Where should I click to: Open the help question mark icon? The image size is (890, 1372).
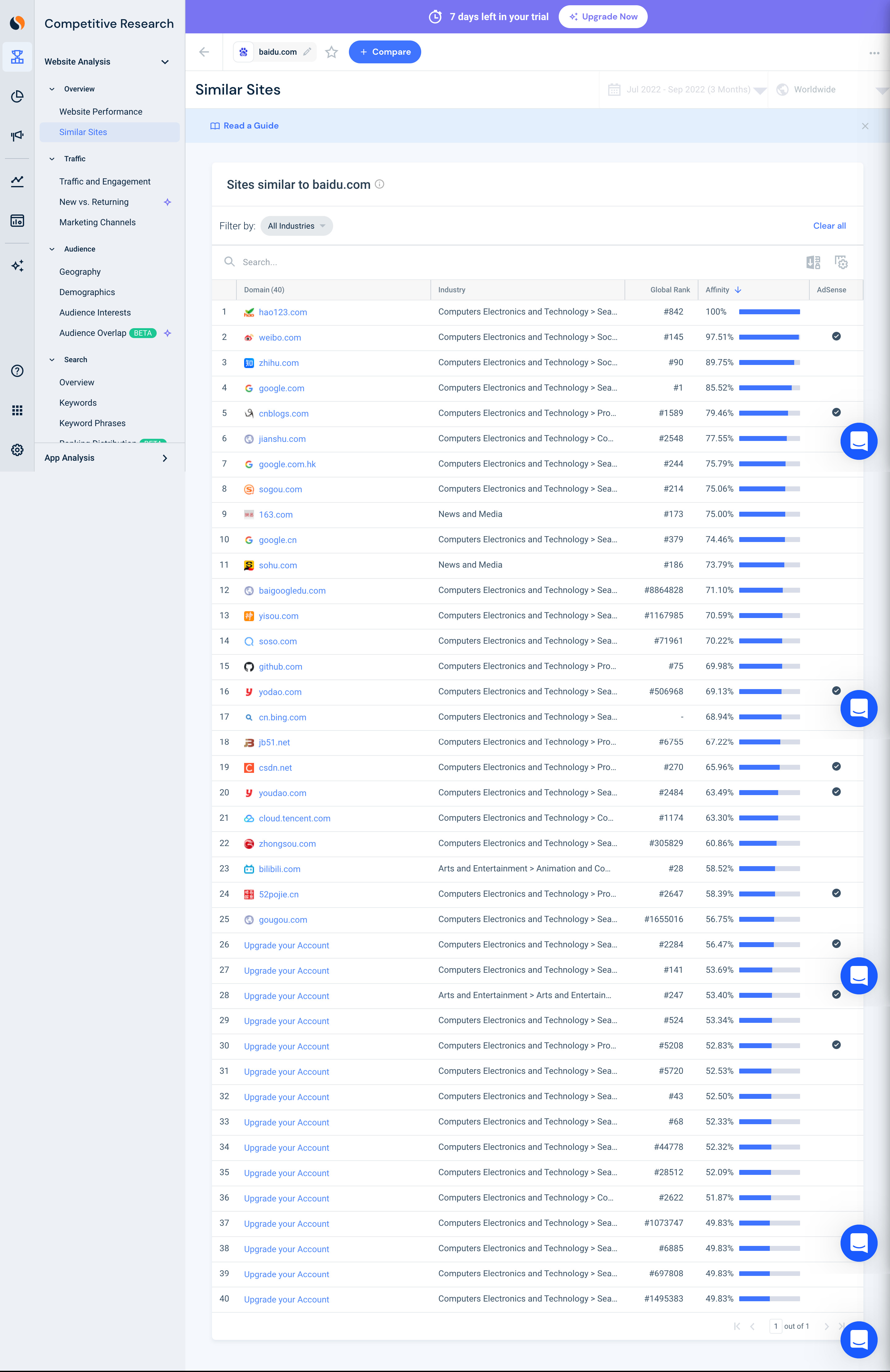coord(17,371)
